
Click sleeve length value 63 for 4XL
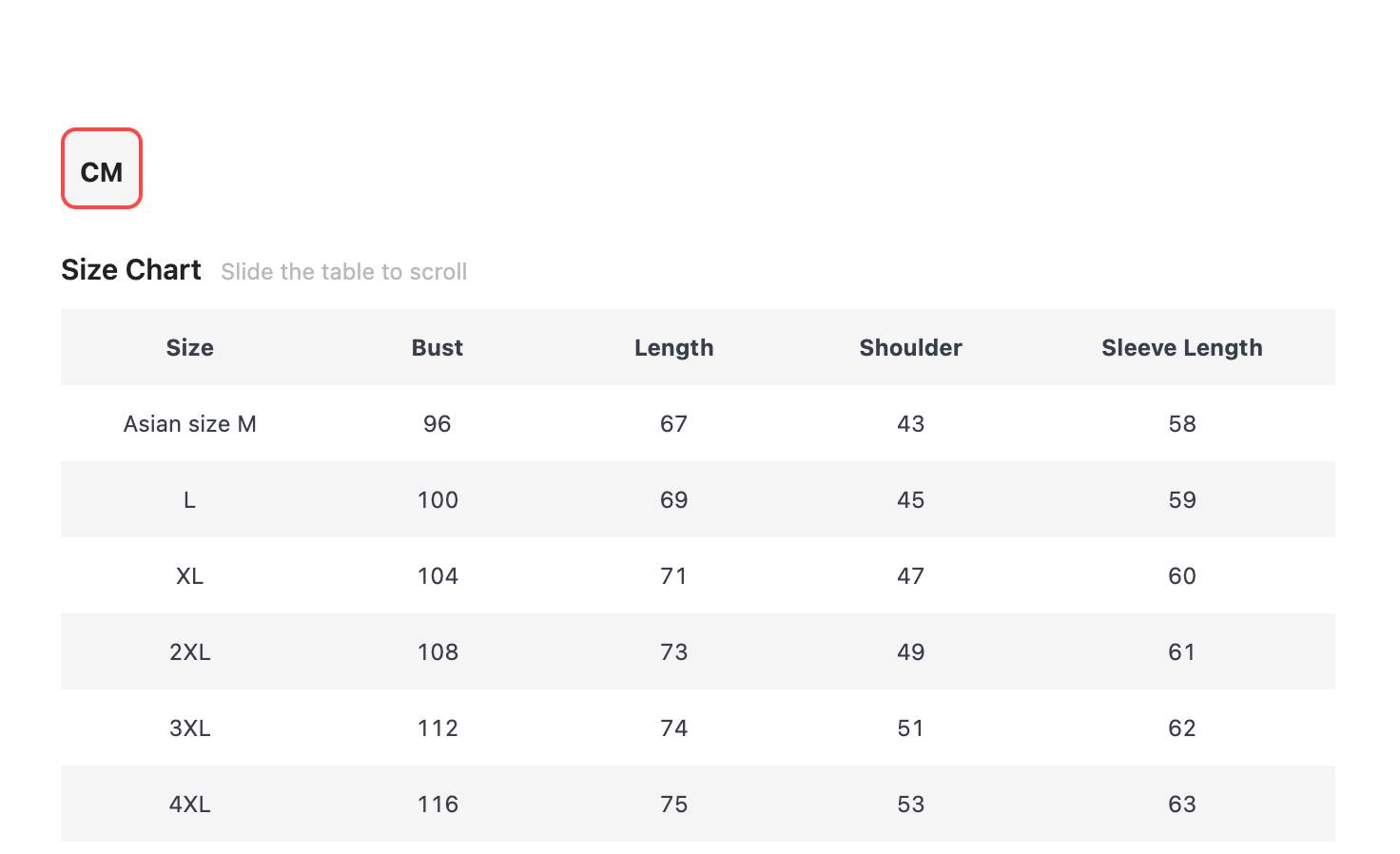1181,805
